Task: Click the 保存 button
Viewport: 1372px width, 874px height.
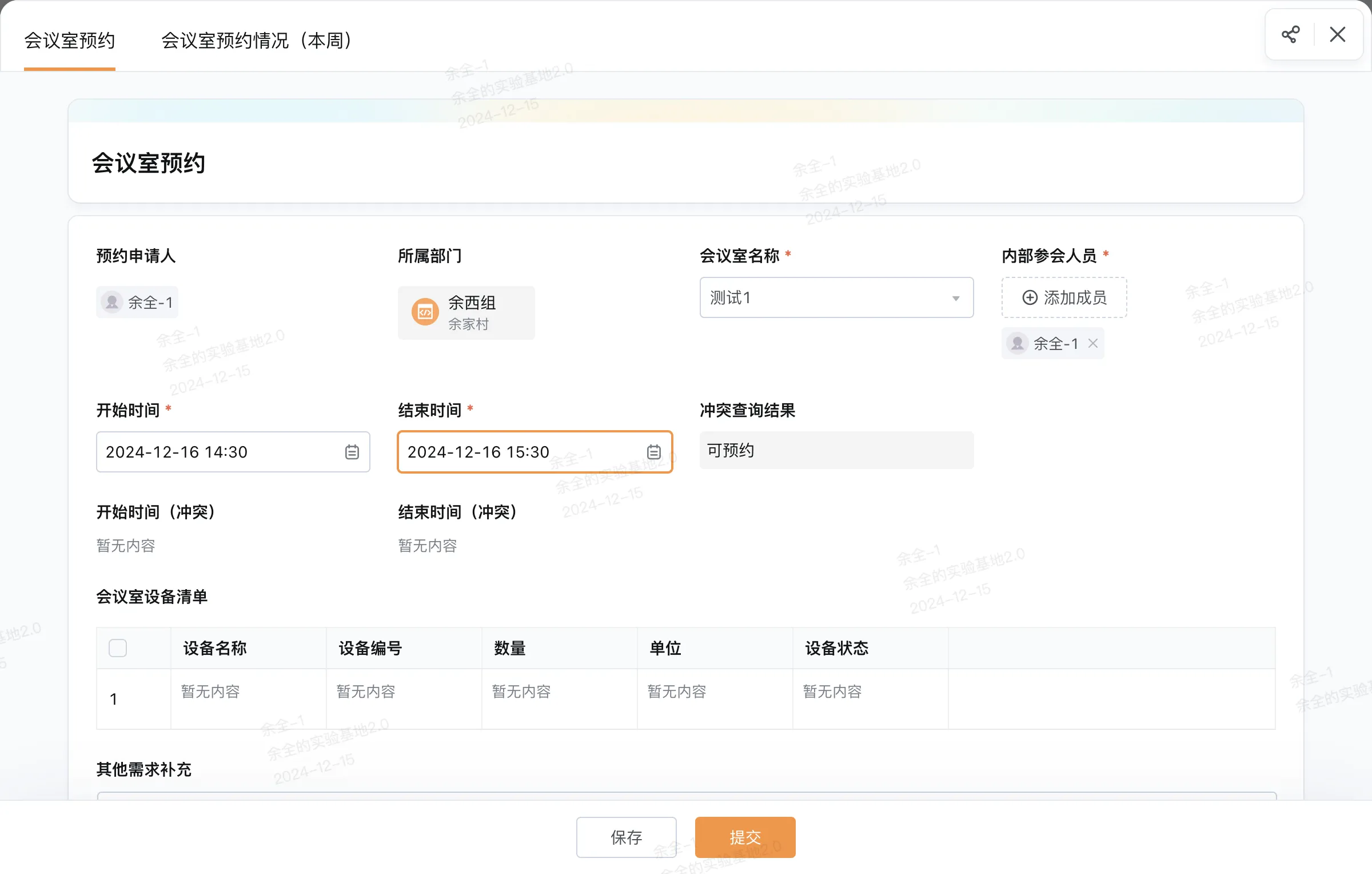Action: pyautogui.click(x=626, y=837)
